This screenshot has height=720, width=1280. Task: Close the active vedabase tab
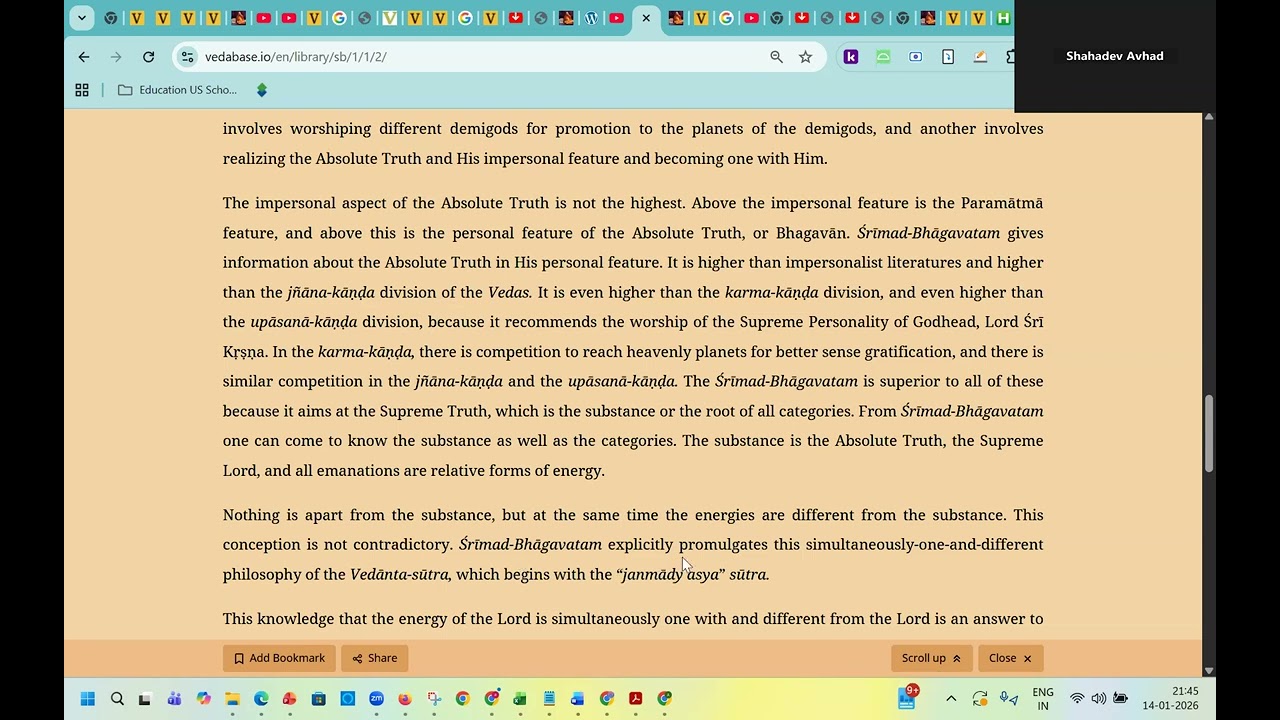646,18
